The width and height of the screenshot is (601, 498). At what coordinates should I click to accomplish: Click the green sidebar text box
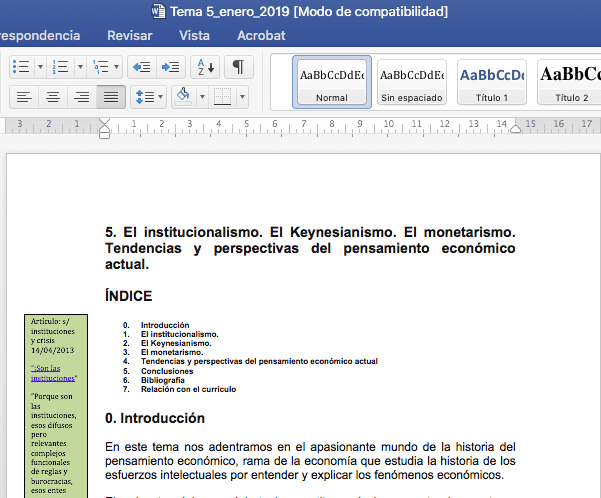click(x=56, y=406)
